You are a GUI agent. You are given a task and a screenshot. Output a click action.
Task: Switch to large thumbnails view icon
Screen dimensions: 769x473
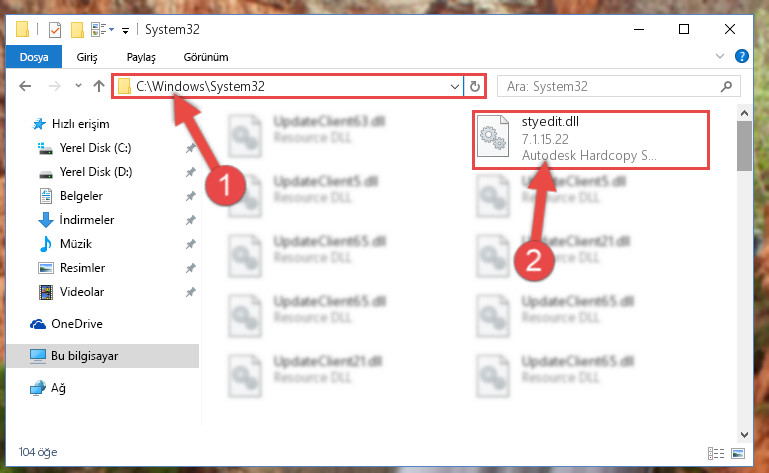point(738,453)
